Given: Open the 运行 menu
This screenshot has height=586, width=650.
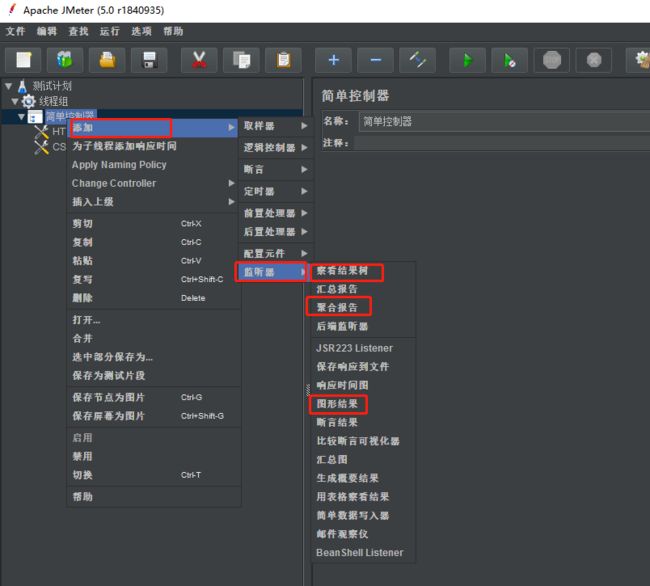Looking at the screenshot, I should tap(110, 31).
